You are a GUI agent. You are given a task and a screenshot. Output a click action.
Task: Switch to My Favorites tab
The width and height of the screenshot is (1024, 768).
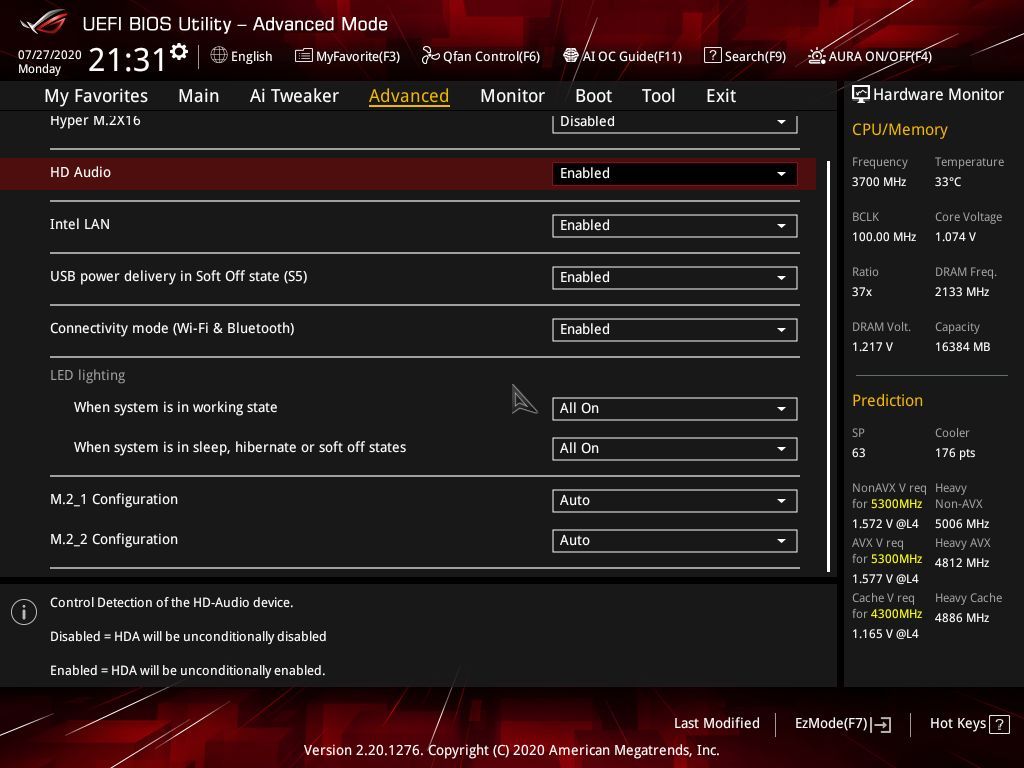pos(96,96)
